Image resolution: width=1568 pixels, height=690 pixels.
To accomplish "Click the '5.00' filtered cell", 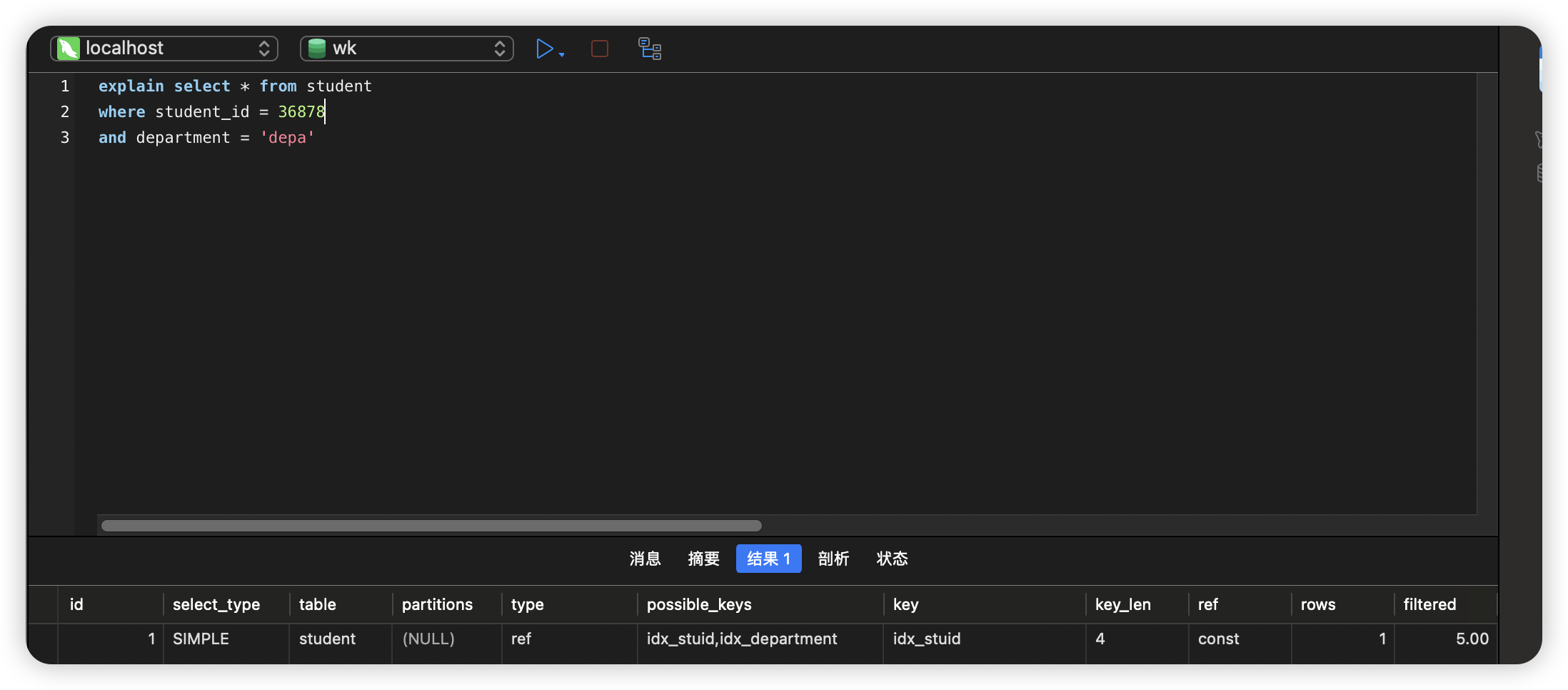I will (1446, 639).
